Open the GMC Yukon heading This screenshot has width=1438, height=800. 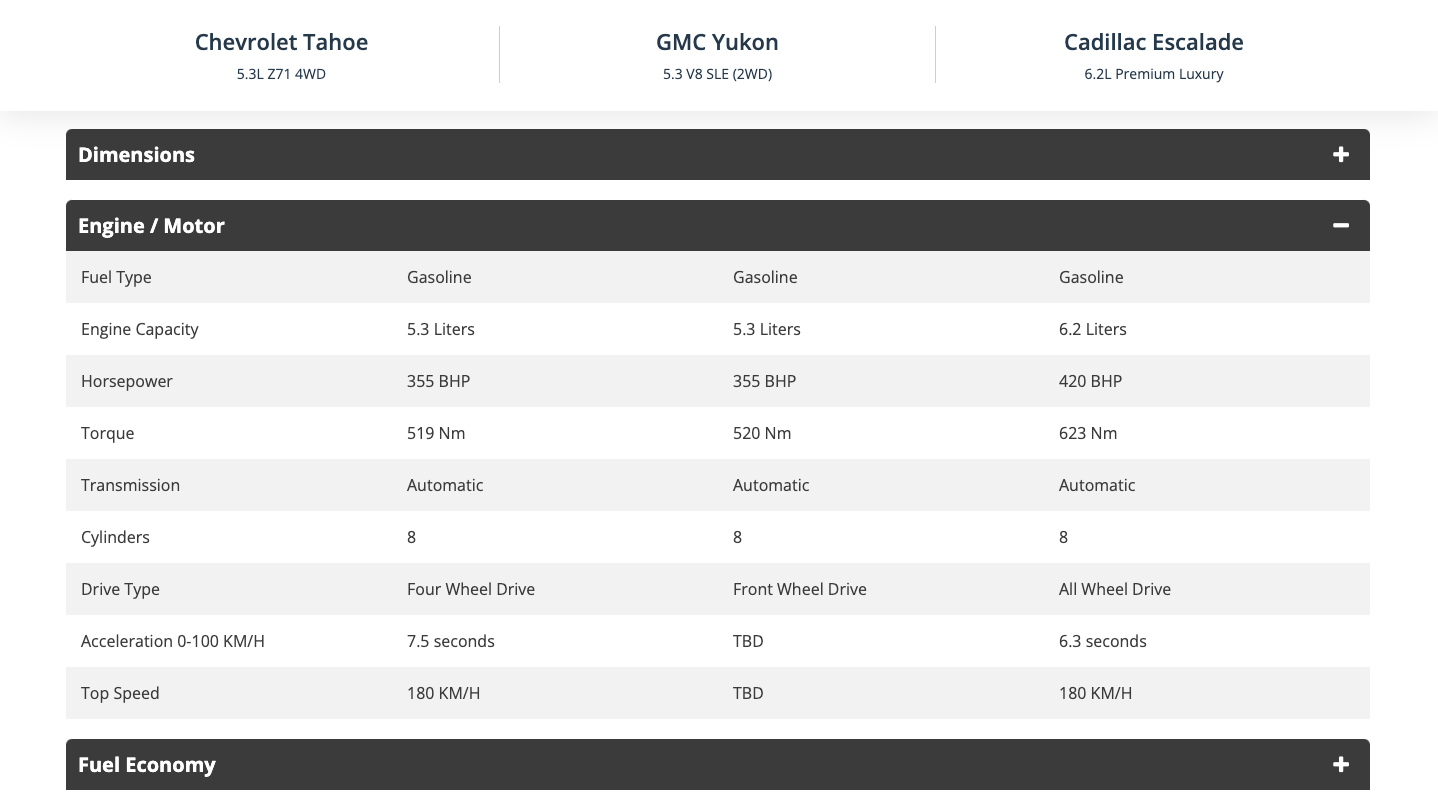717,42
